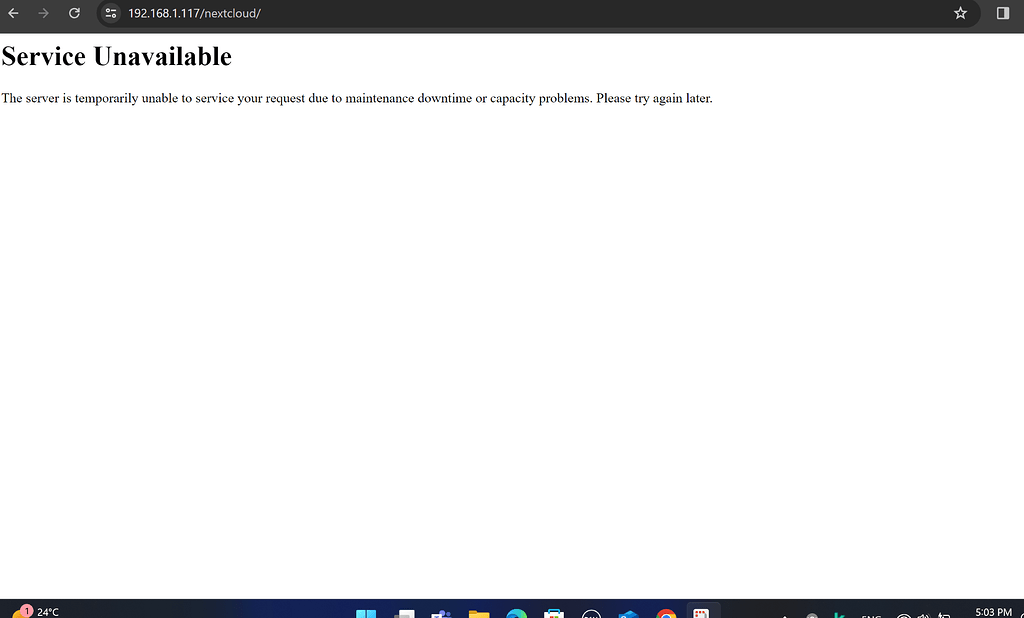1024x618 pixels.
Task: Reload the Nextcloud page
Action: 74,13
